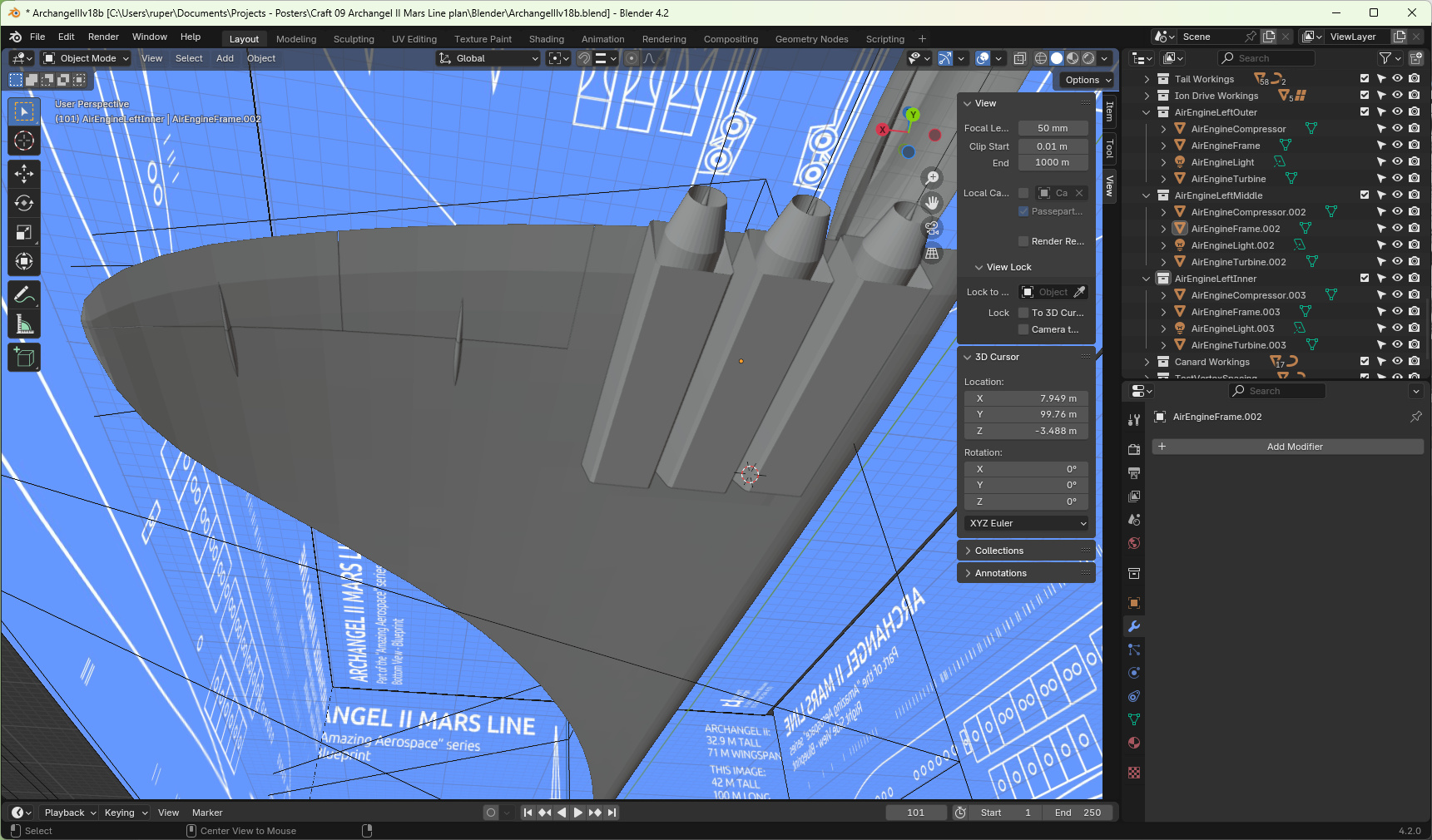Image resolution: width=1432 pixels, height=840 pixels.
Task: Switch to the Sculpting workspace tab
Action: click(x=354, y=39)
